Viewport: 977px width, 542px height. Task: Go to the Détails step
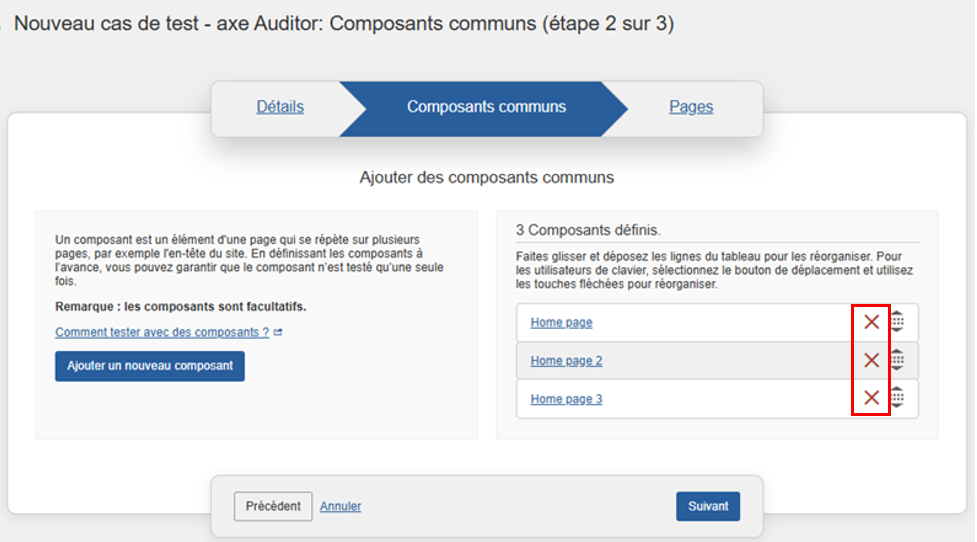pos(280,107)
